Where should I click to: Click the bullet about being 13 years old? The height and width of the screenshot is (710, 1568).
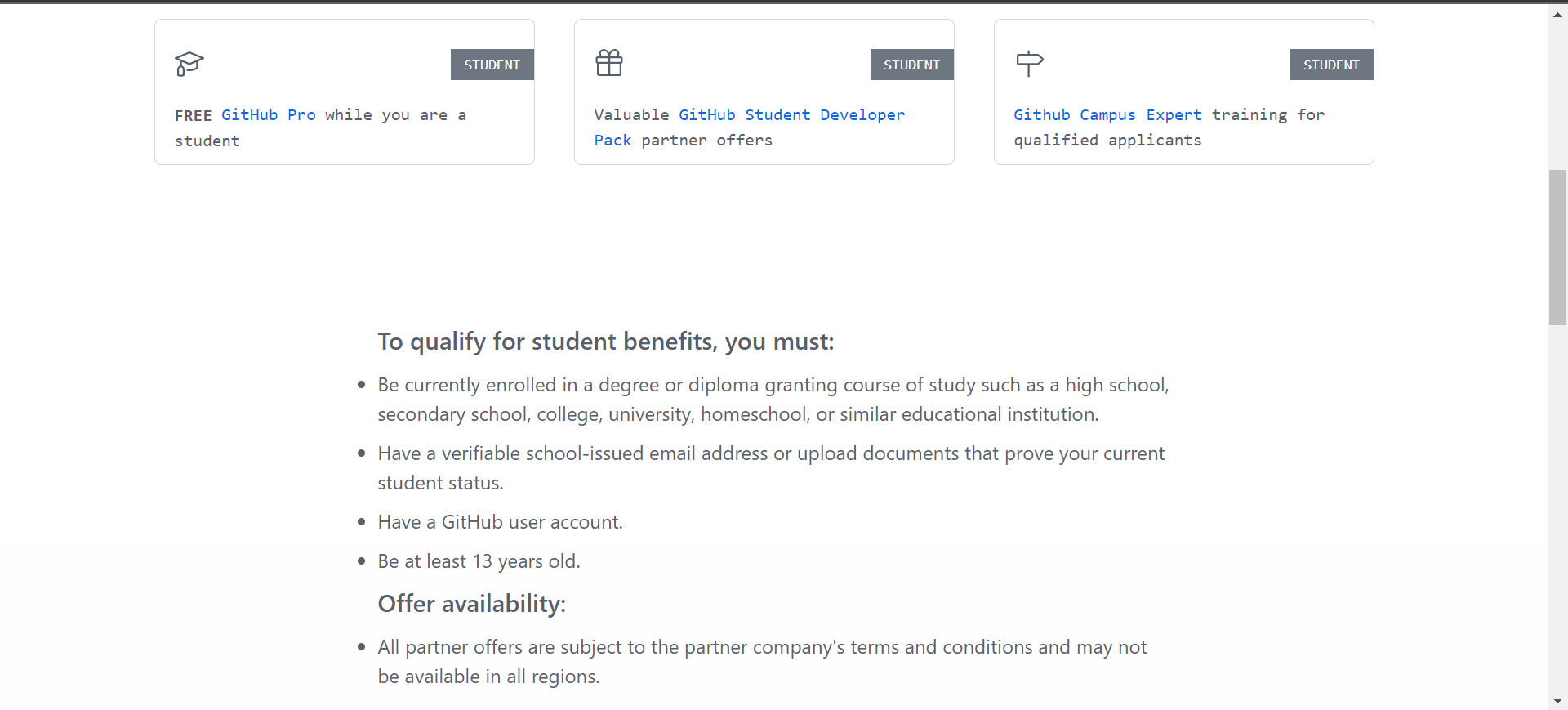pyautogui.click(x=478, y=561)
